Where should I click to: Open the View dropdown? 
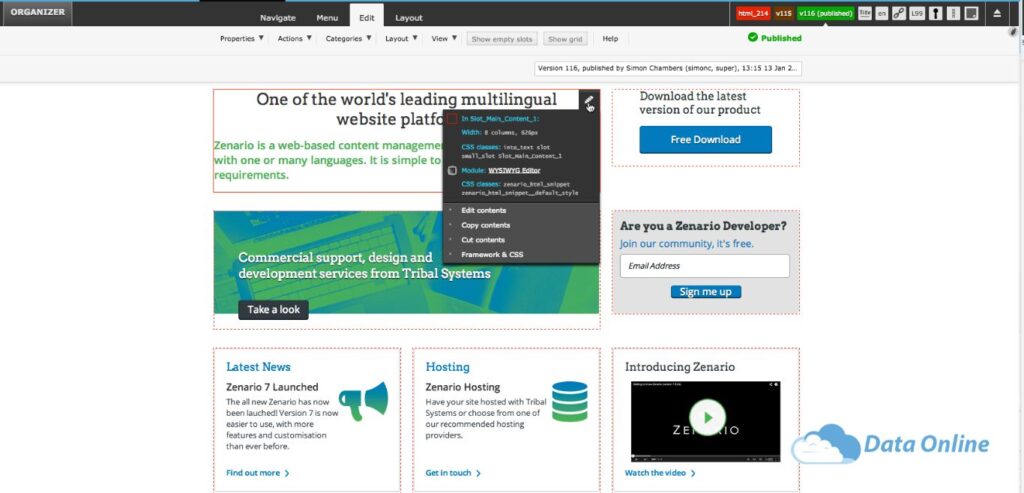point(444,39)
